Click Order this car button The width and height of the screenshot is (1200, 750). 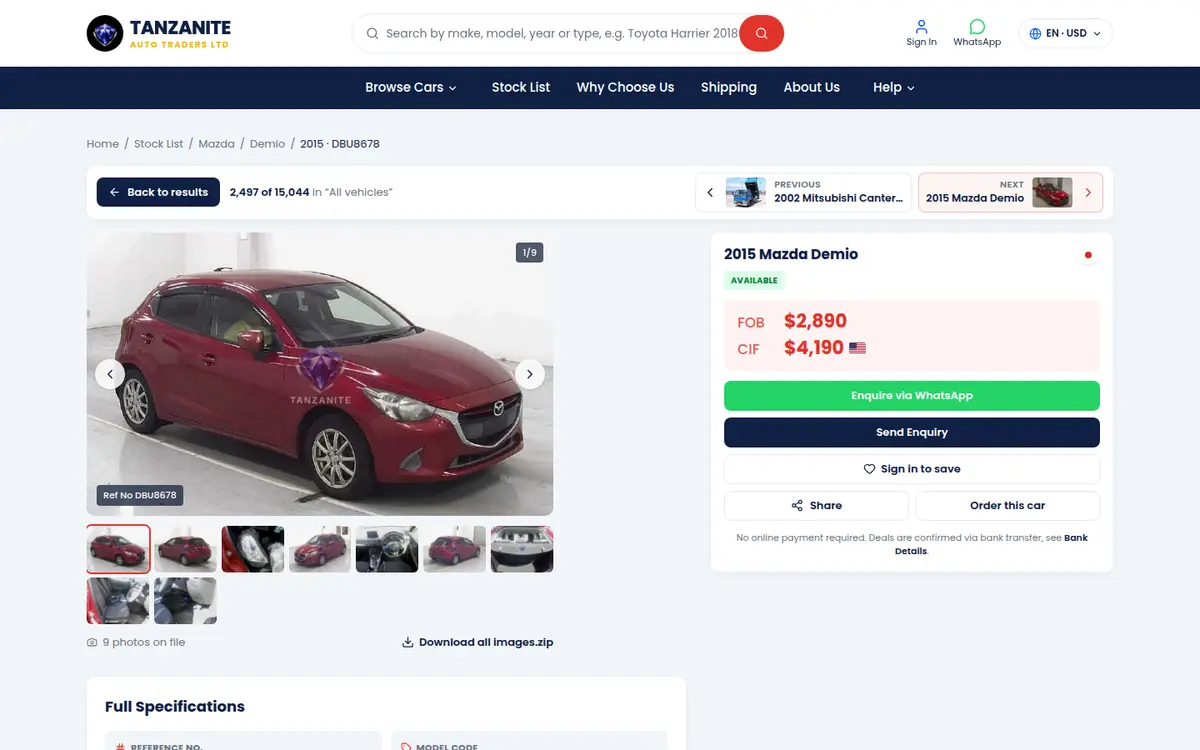(x=1008, y=506)
